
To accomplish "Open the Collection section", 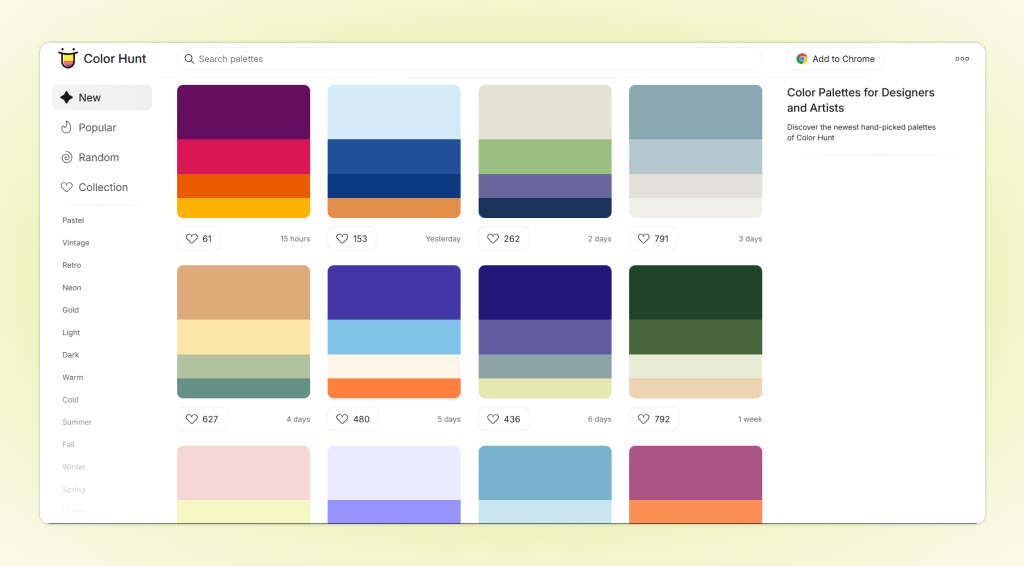I will tap(102, 187).
